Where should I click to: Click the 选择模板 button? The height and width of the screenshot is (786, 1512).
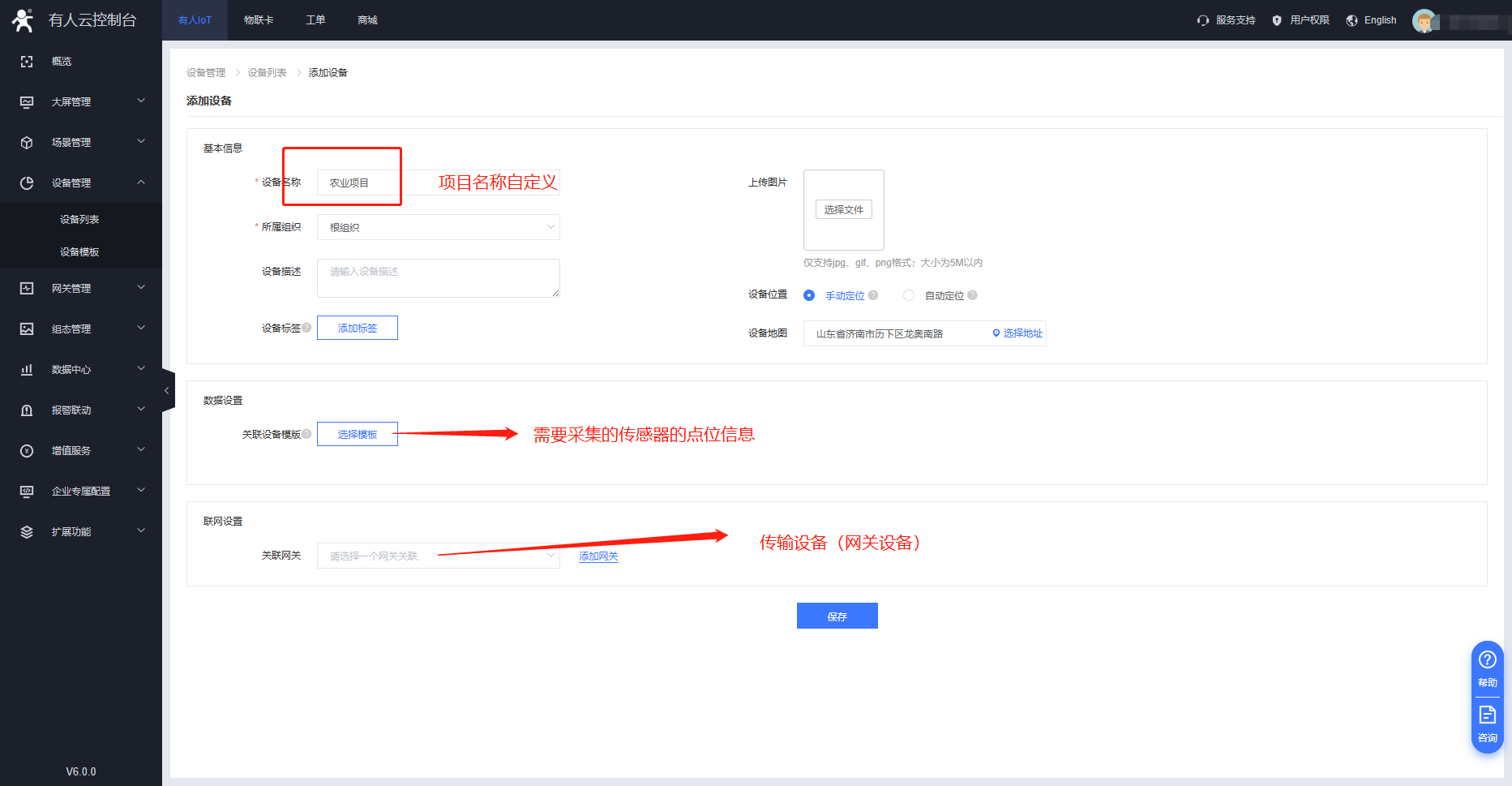[357, 434]
